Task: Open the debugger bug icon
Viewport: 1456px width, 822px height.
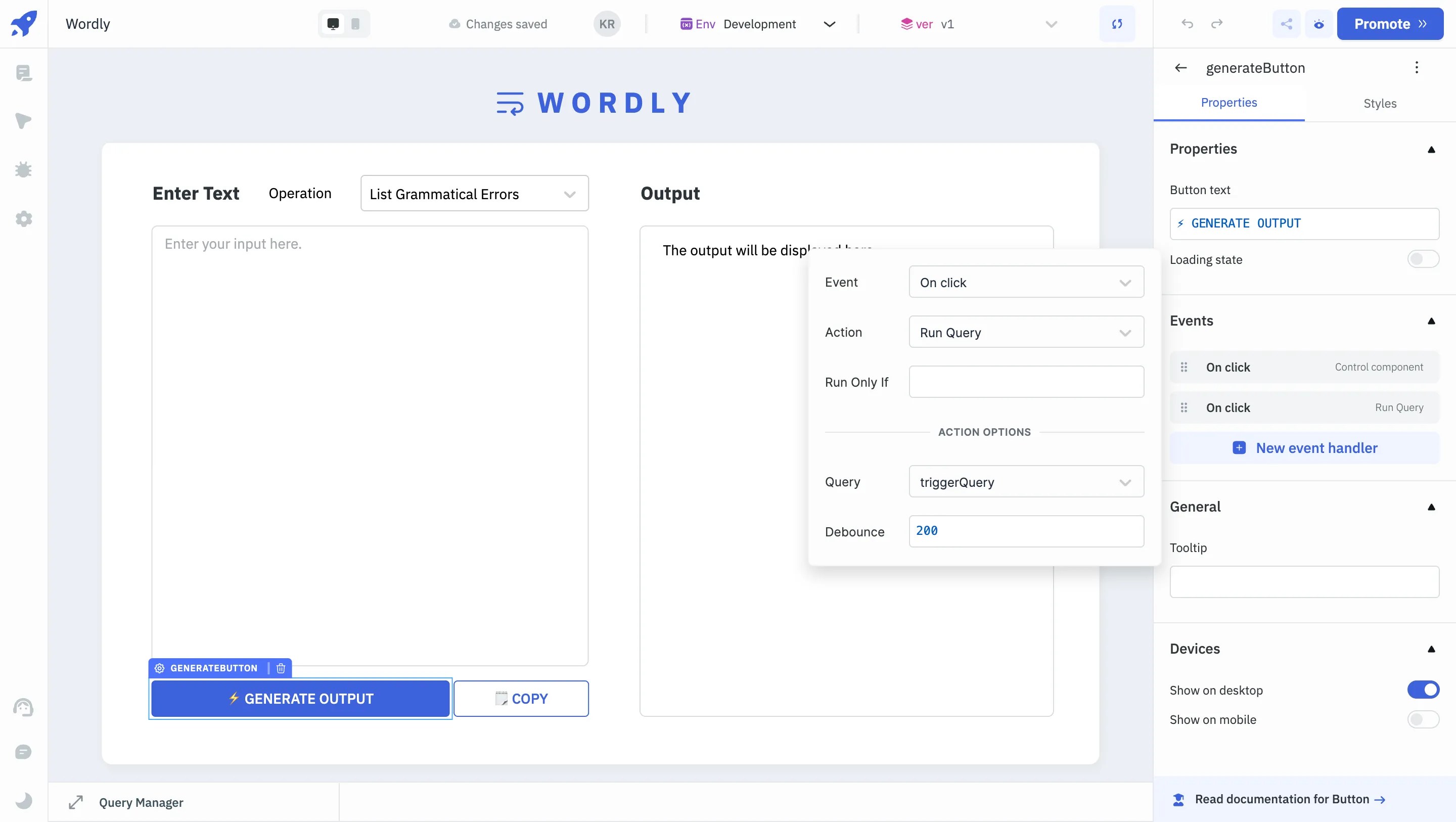Action: point(23,169)
